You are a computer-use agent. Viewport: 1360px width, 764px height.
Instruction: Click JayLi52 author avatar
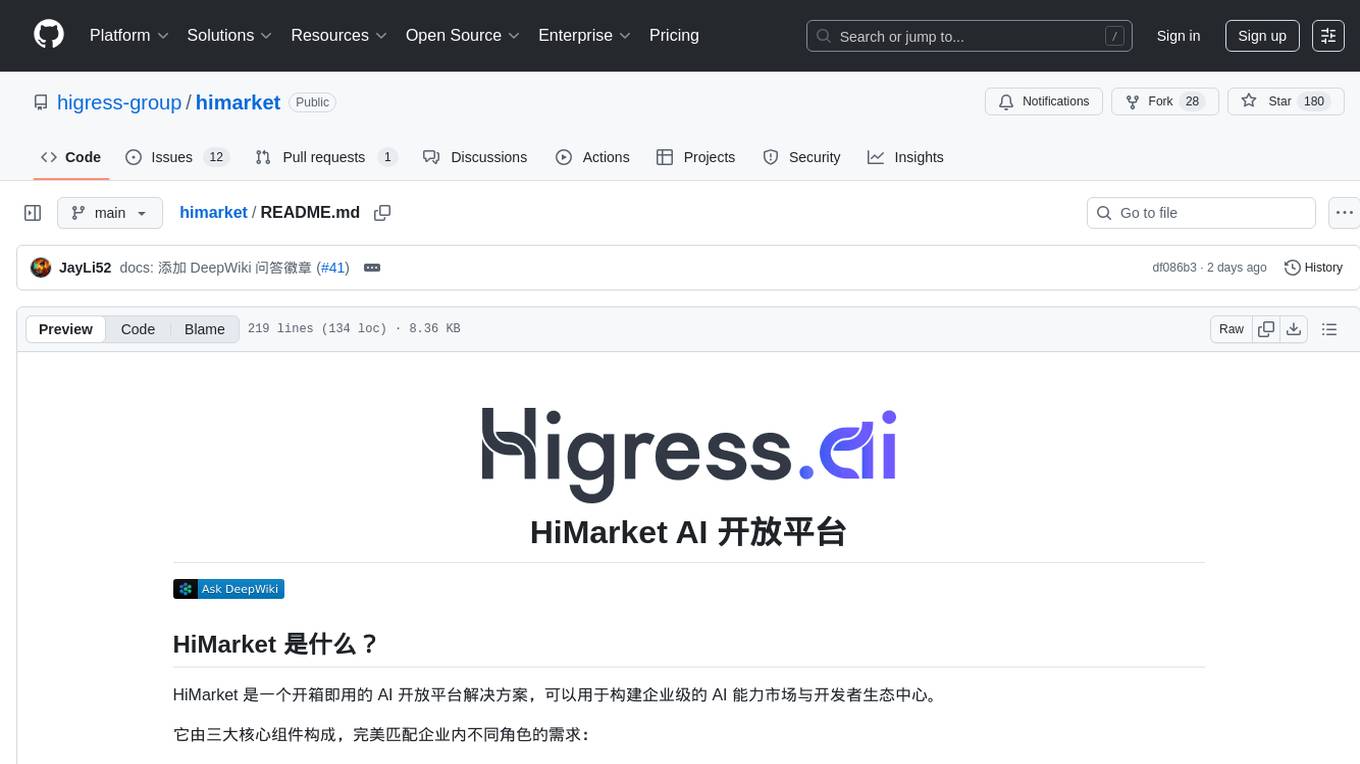click(x=41, y=267)
